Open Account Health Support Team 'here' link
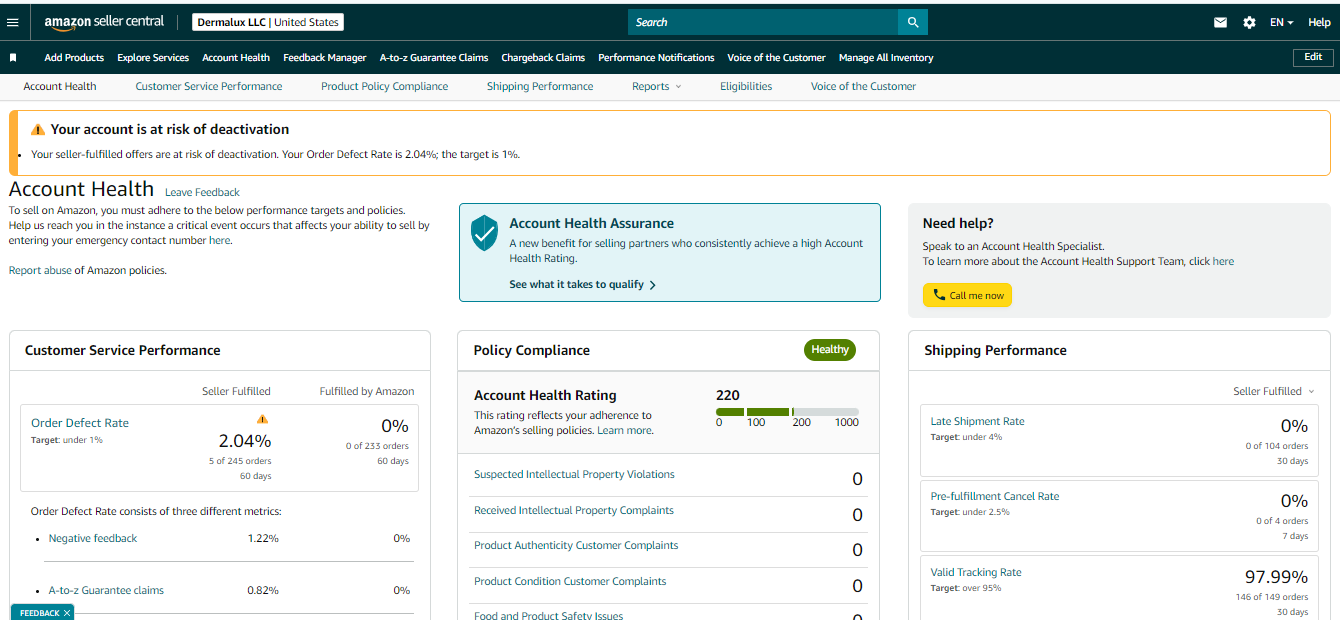This screenshot has height=620, width=1340. click(1223, 261)
